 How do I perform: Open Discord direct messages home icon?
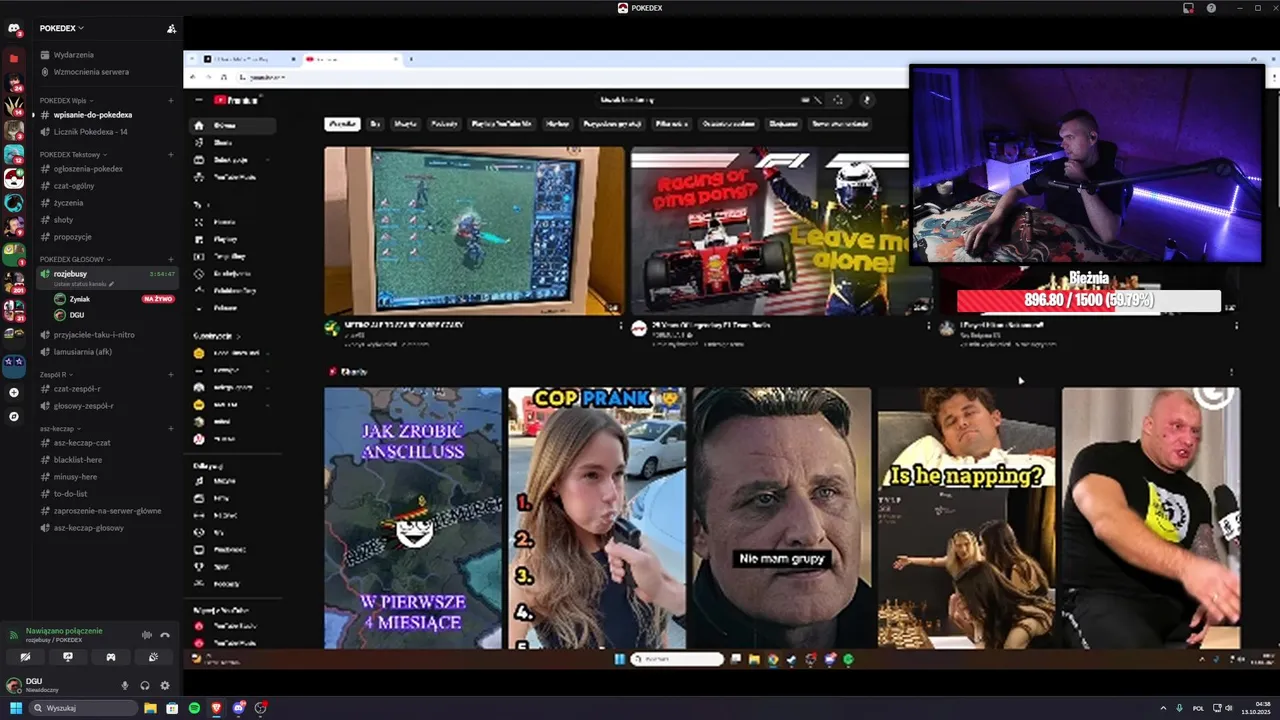tap(14, 29)
